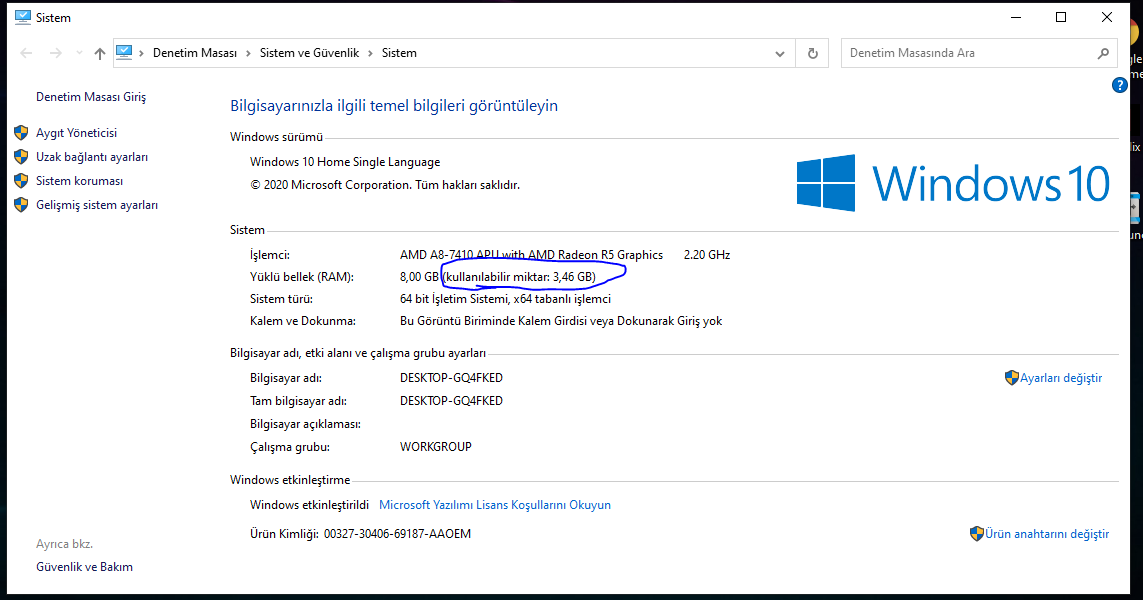This screenshot has width=1143, height=600.
Task: Select processor text AMD A8-7410 APU
Action: click(449, 254)
